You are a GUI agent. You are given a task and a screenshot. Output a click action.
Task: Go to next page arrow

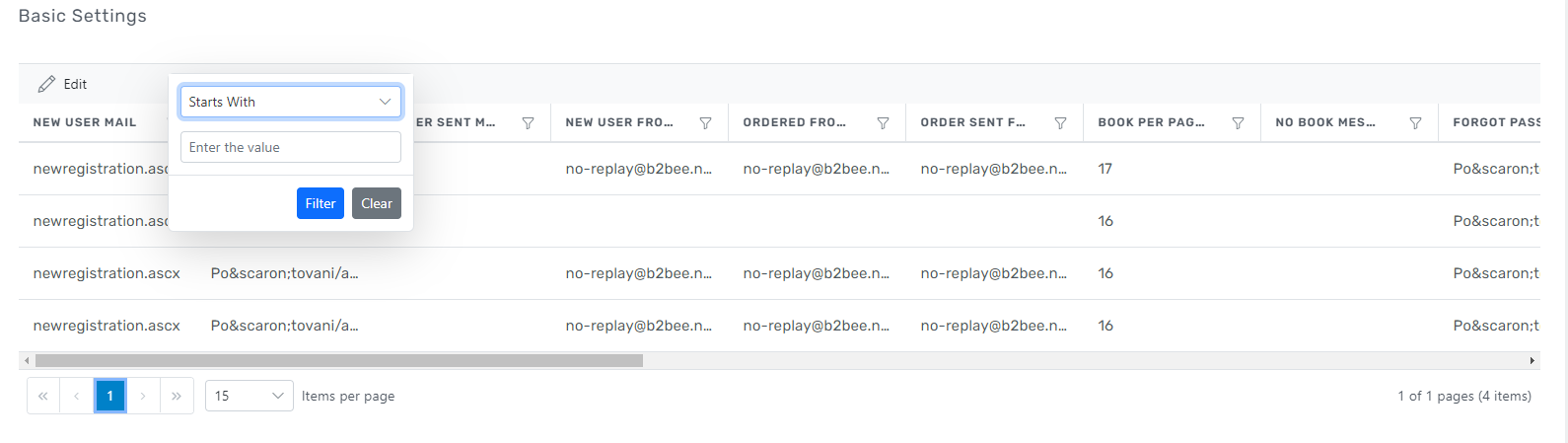(x=143, y=396)
